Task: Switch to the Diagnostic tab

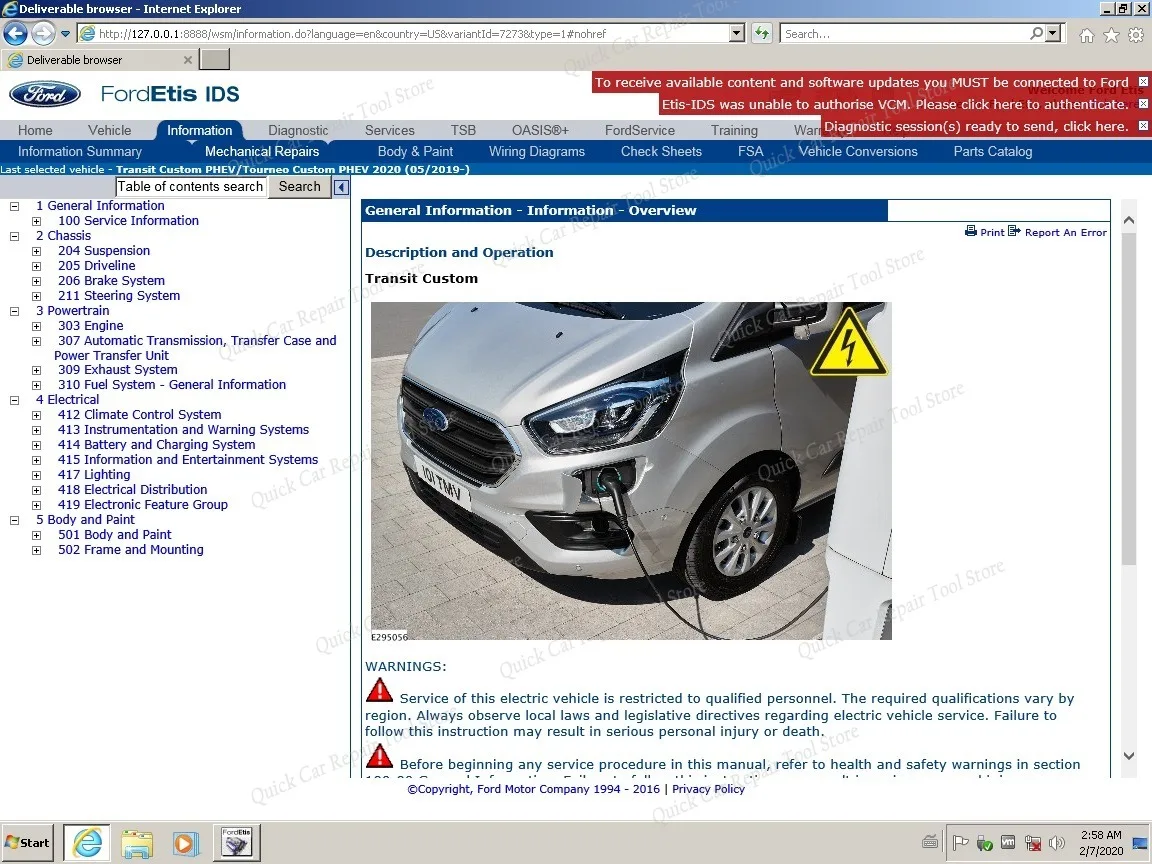Action: coord(297,130)
